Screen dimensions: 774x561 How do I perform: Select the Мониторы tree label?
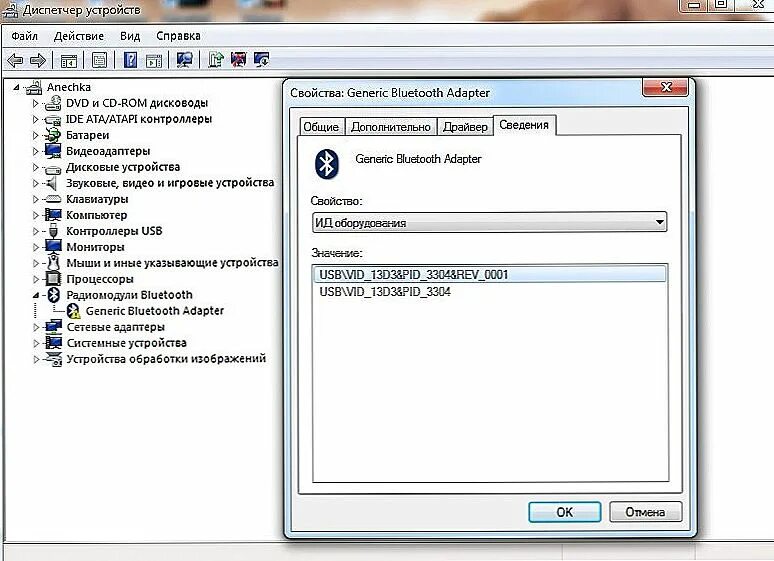[95, 247]
